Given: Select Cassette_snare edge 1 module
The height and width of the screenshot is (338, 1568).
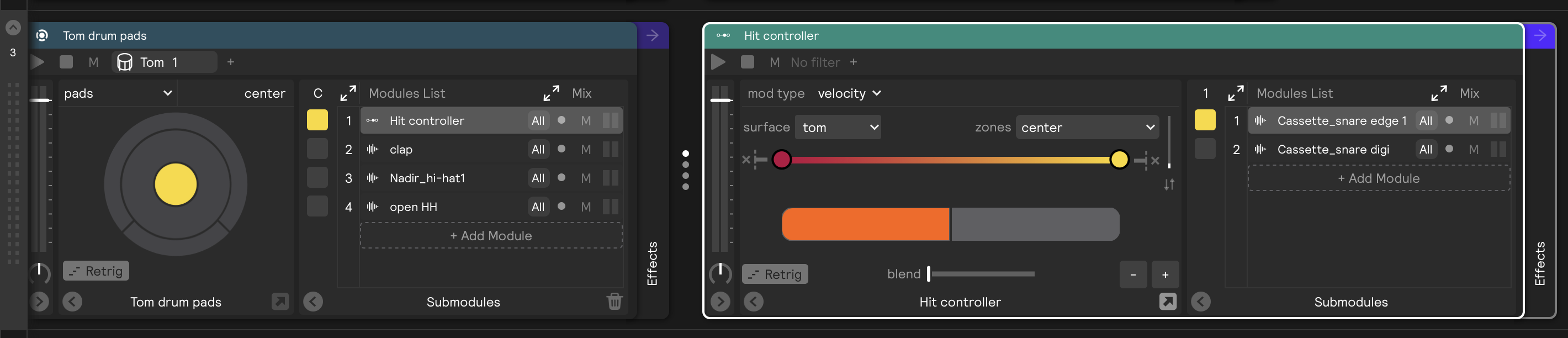Looking at the screenshot, I should click(1379, 120).
